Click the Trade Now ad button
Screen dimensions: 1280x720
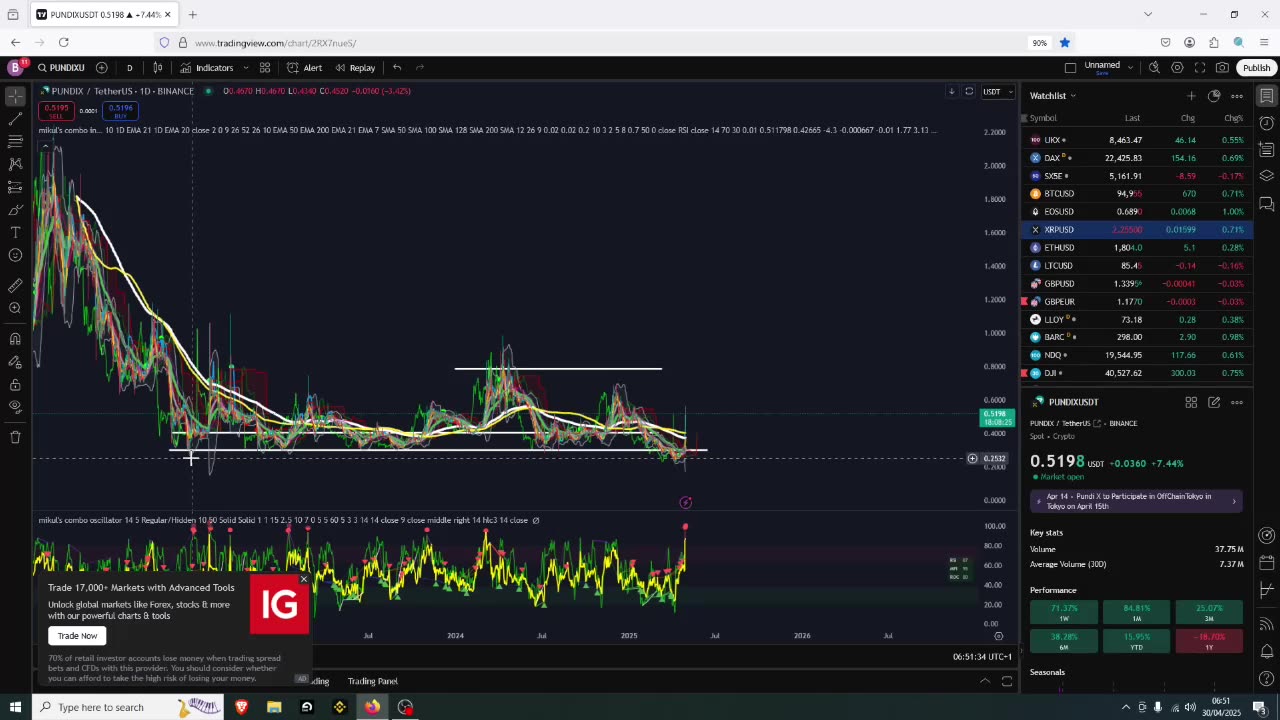(77, 636)
